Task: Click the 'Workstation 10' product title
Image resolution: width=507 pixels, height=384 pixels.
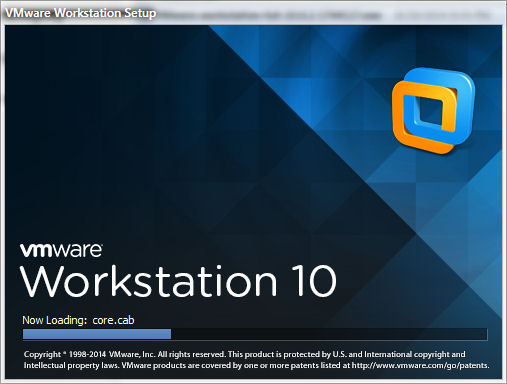Action: [178, 281]
